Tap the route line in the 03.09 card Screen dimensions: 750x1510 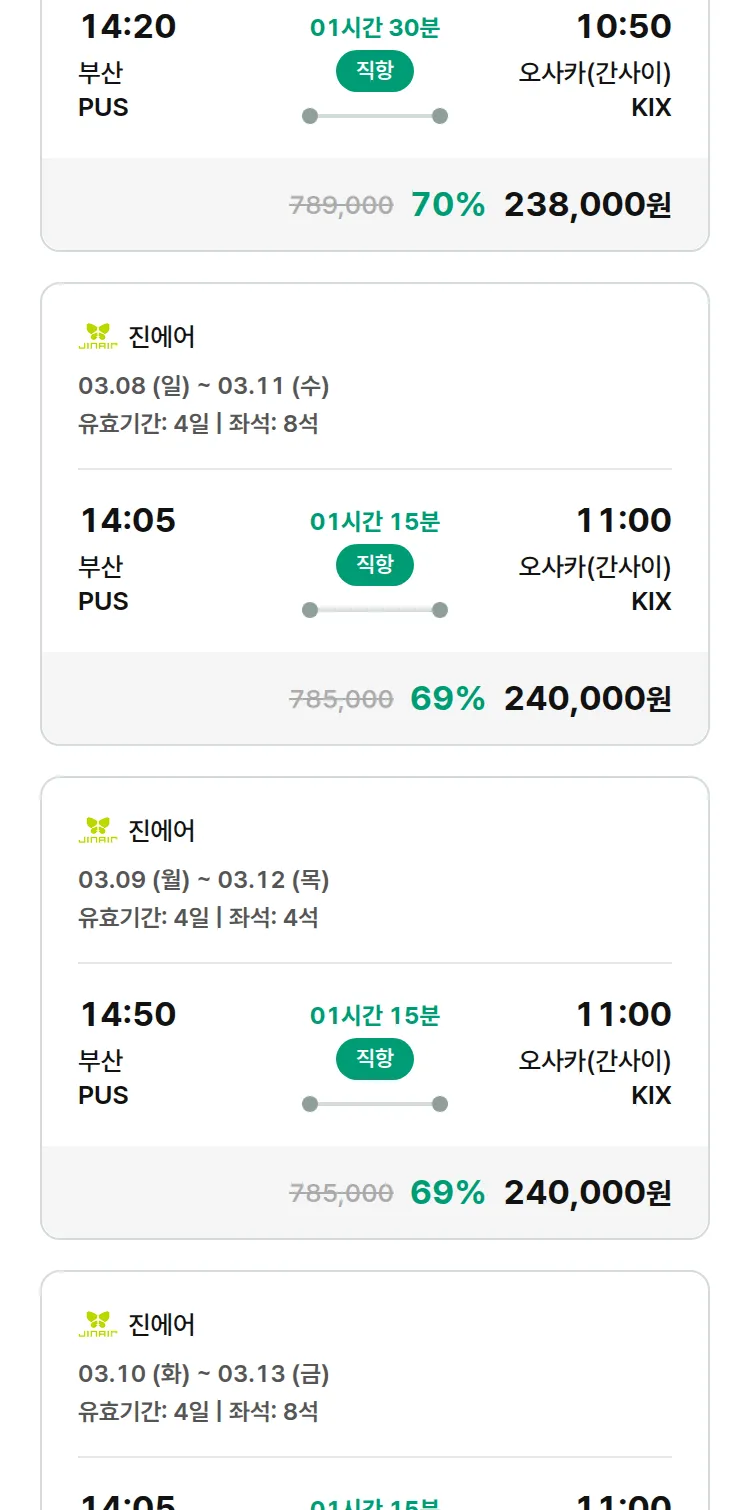(x=375, y=1104)
